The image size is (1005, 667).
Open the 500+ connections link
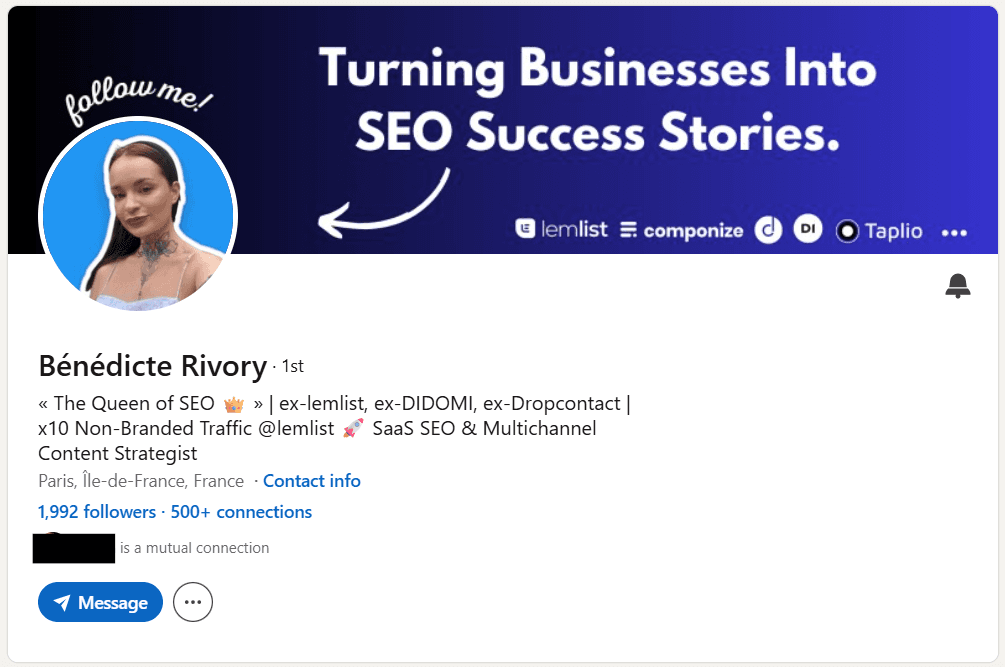click(x=241, y=512)
